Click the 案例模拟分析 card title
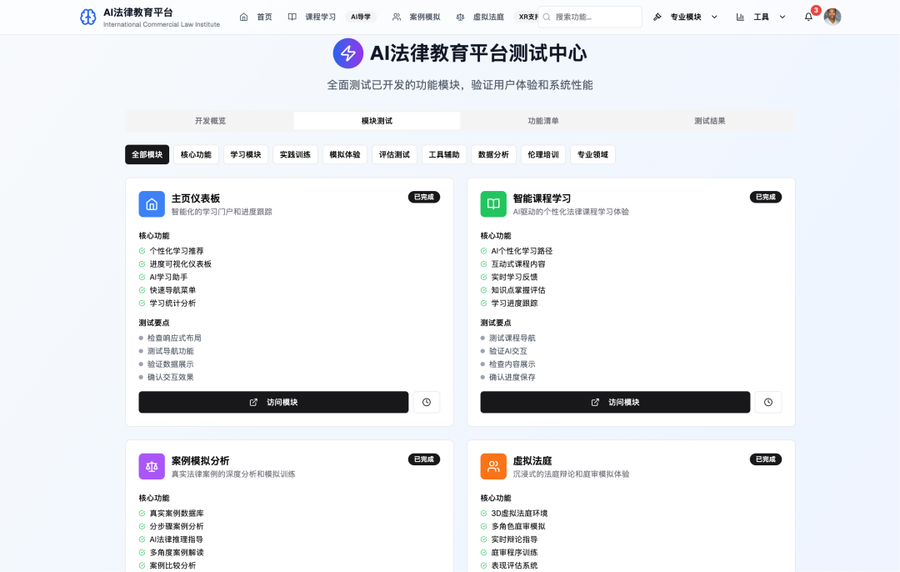 [x=200, y=461]
